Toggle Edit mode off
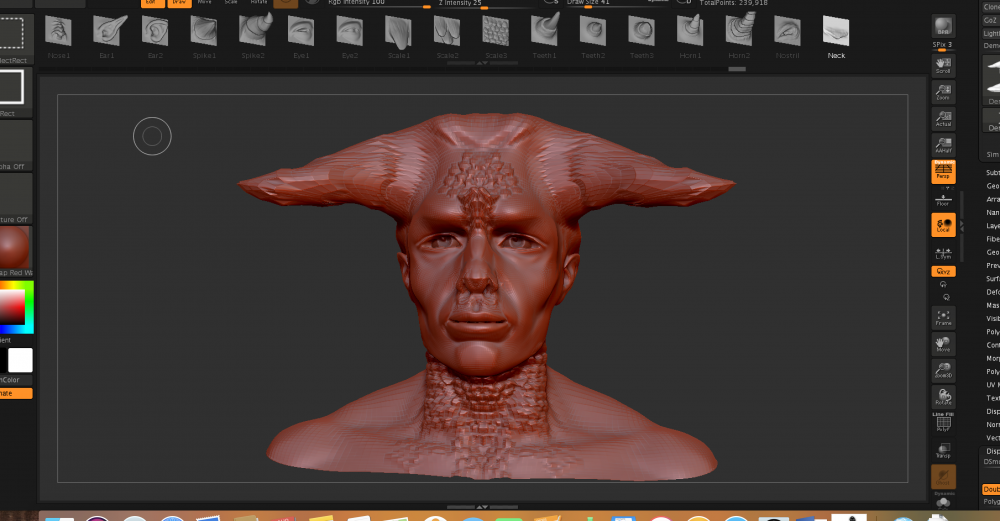Screen dimensions: 1000x521 [x=152, y=3]
